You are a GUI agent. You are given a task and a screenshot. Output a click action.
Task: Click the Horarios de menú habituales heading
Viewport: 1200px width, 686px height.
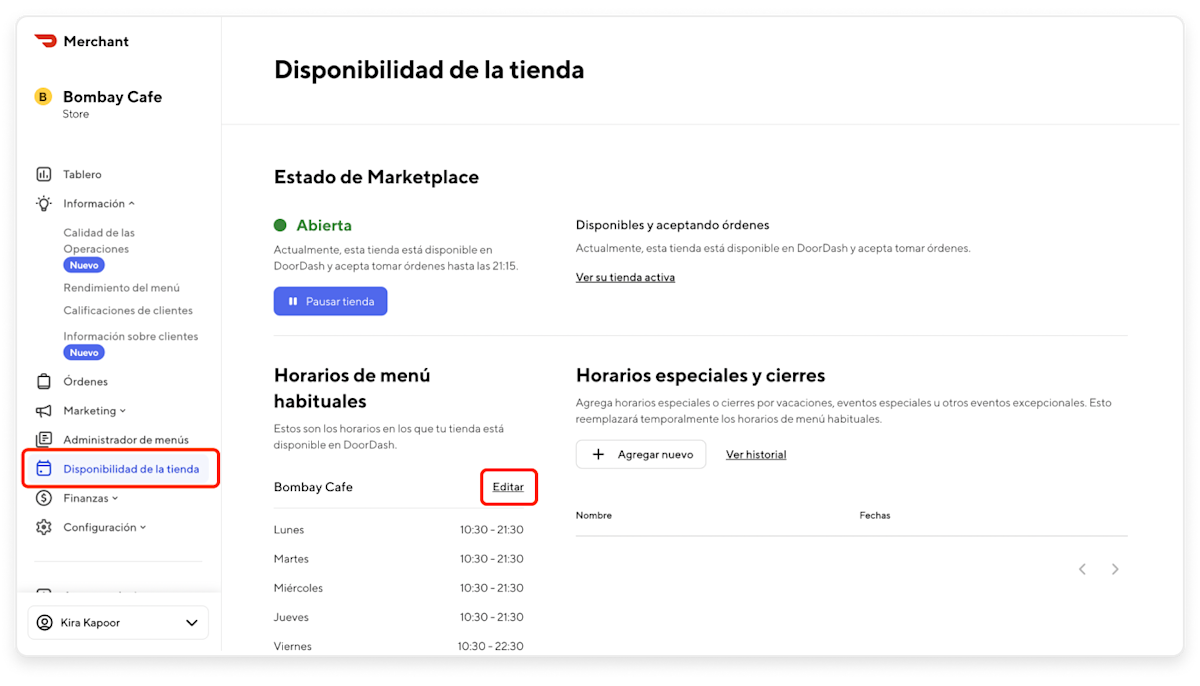(x=352, y=388)
